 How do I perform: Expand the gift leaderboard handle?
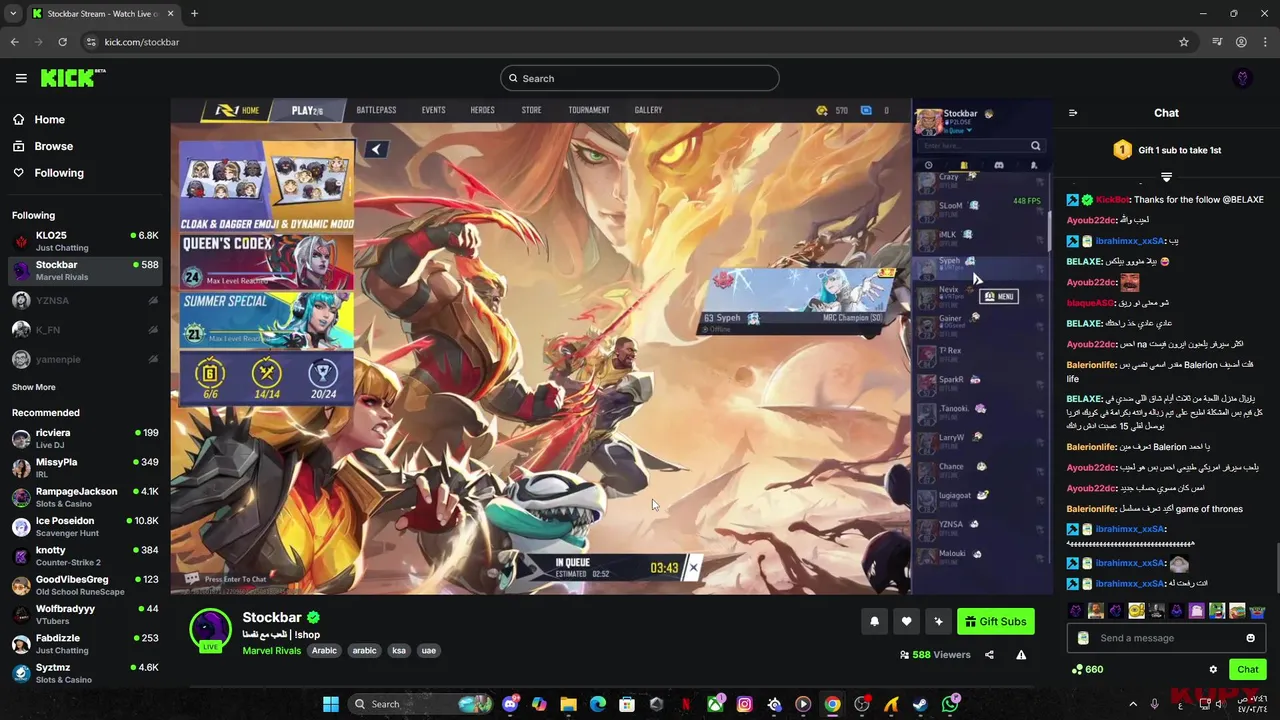point(1166,176)
